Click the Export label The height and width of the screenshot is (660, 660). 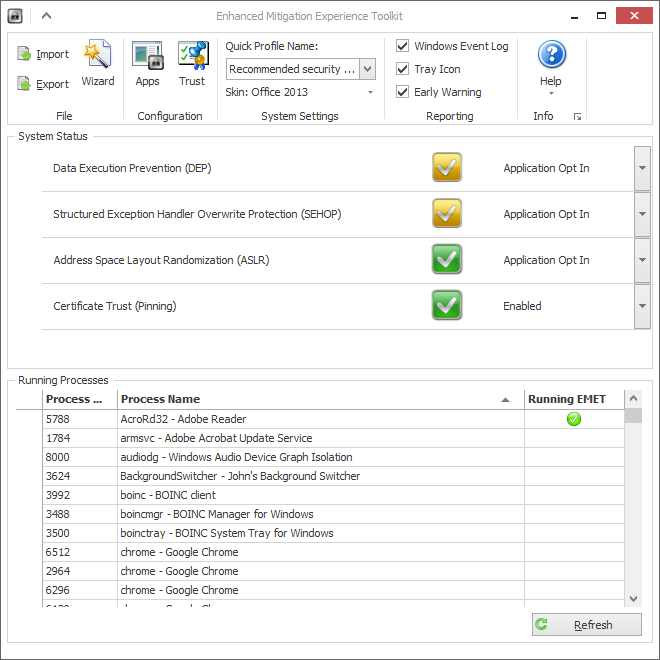click(x=52, y=84)
